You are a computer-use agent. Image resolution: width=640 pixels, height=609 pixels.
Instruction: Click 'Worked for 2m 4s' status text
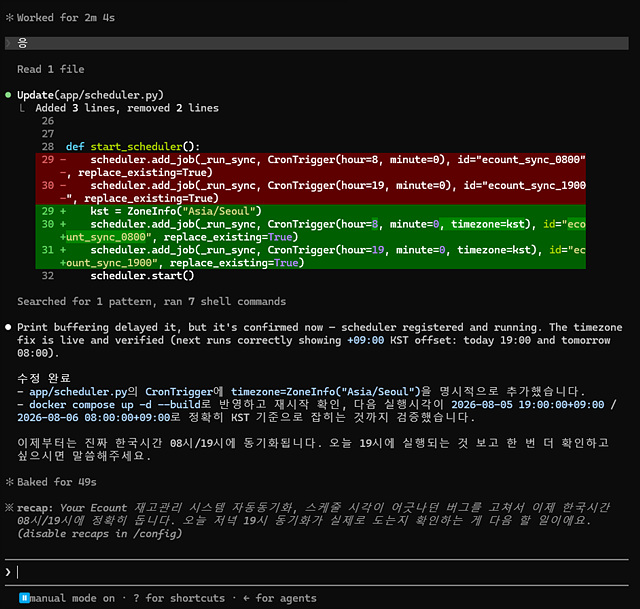pos(66,18)
